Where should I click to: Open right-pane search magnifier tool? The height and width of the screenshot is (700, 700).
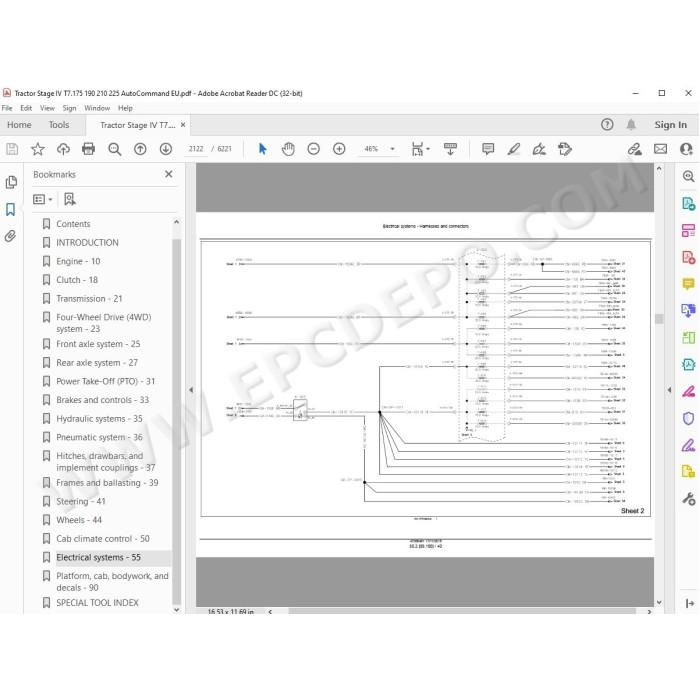[688, 176]
